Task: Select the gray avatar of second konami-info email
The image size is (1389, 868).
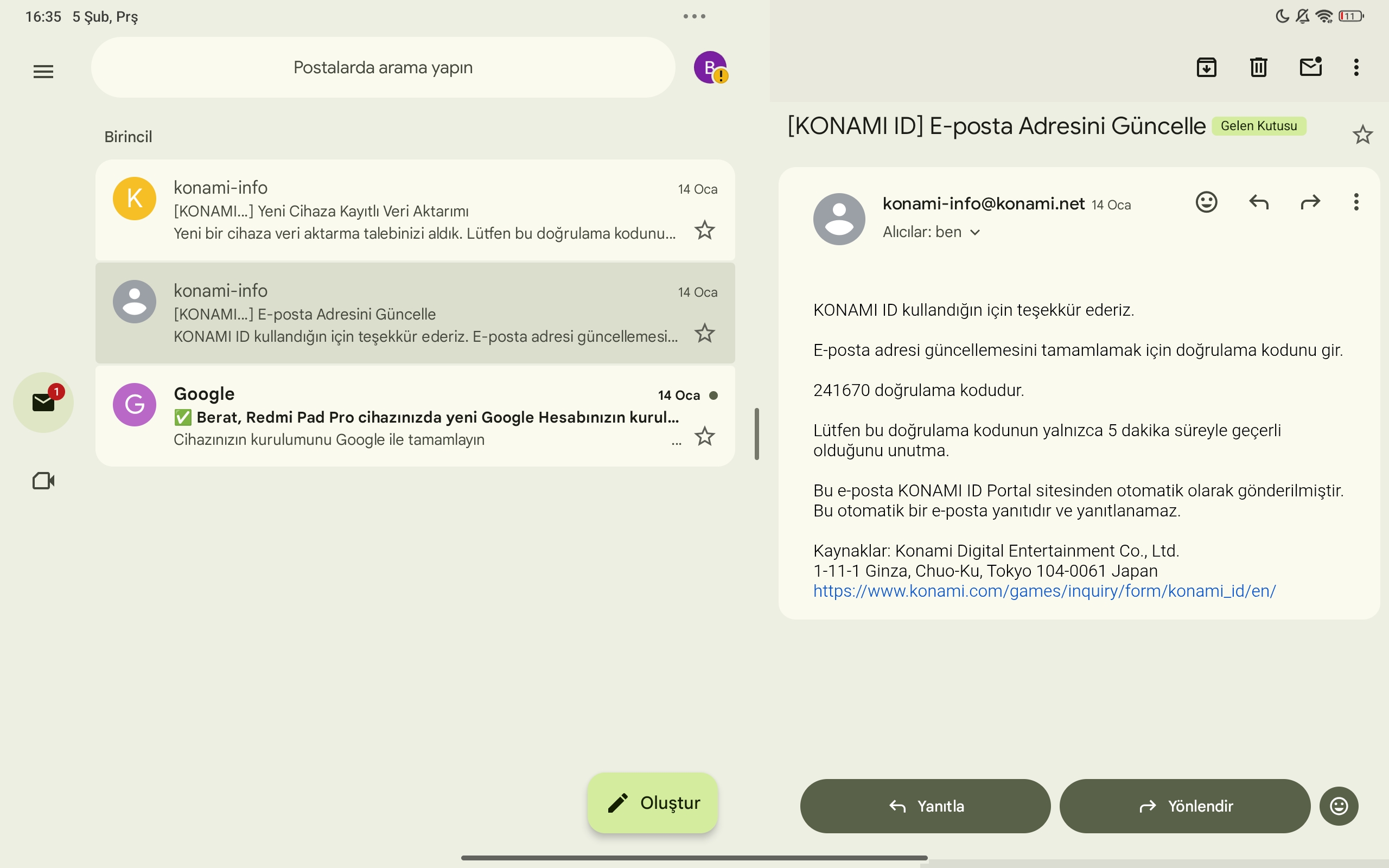Action: [x=135, y=302]
